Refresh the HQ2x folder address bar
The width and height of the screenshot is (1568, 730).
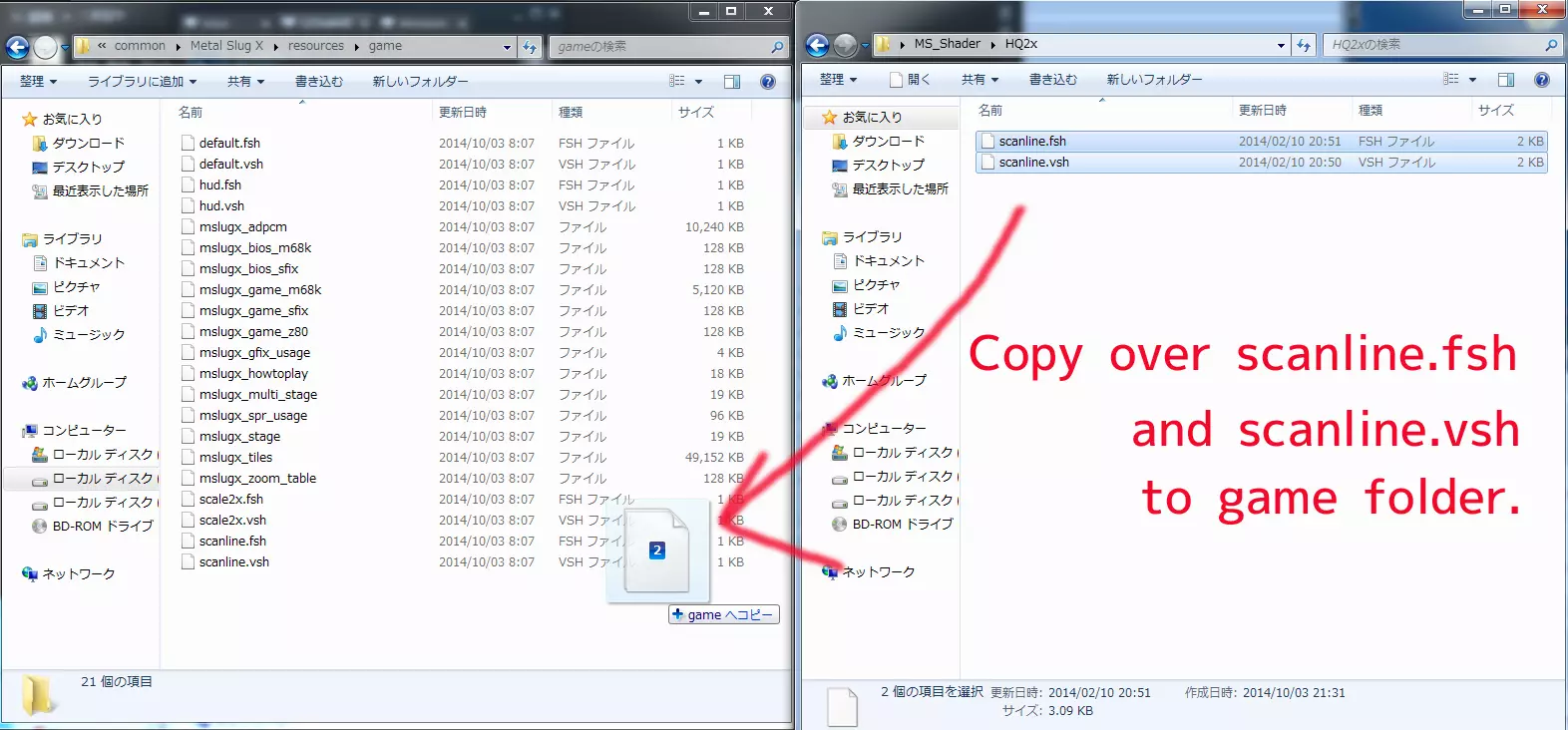tap(1304, 45)
